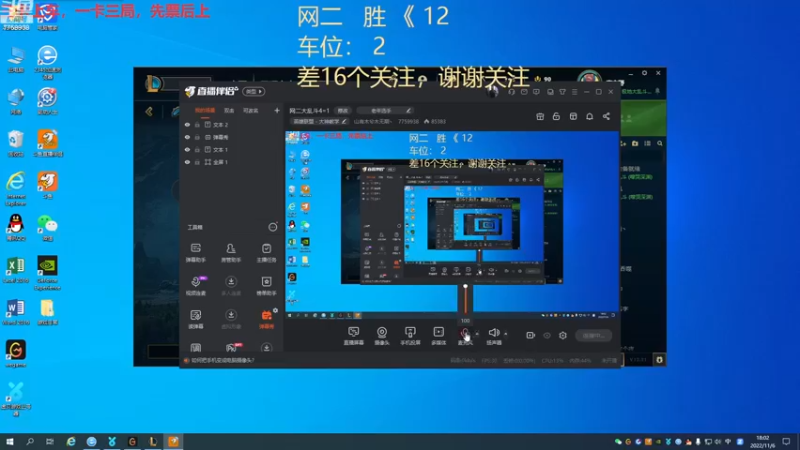The image size is (800, 450).
Task: Open the toolbox more-options circle button
Action: 273,227
